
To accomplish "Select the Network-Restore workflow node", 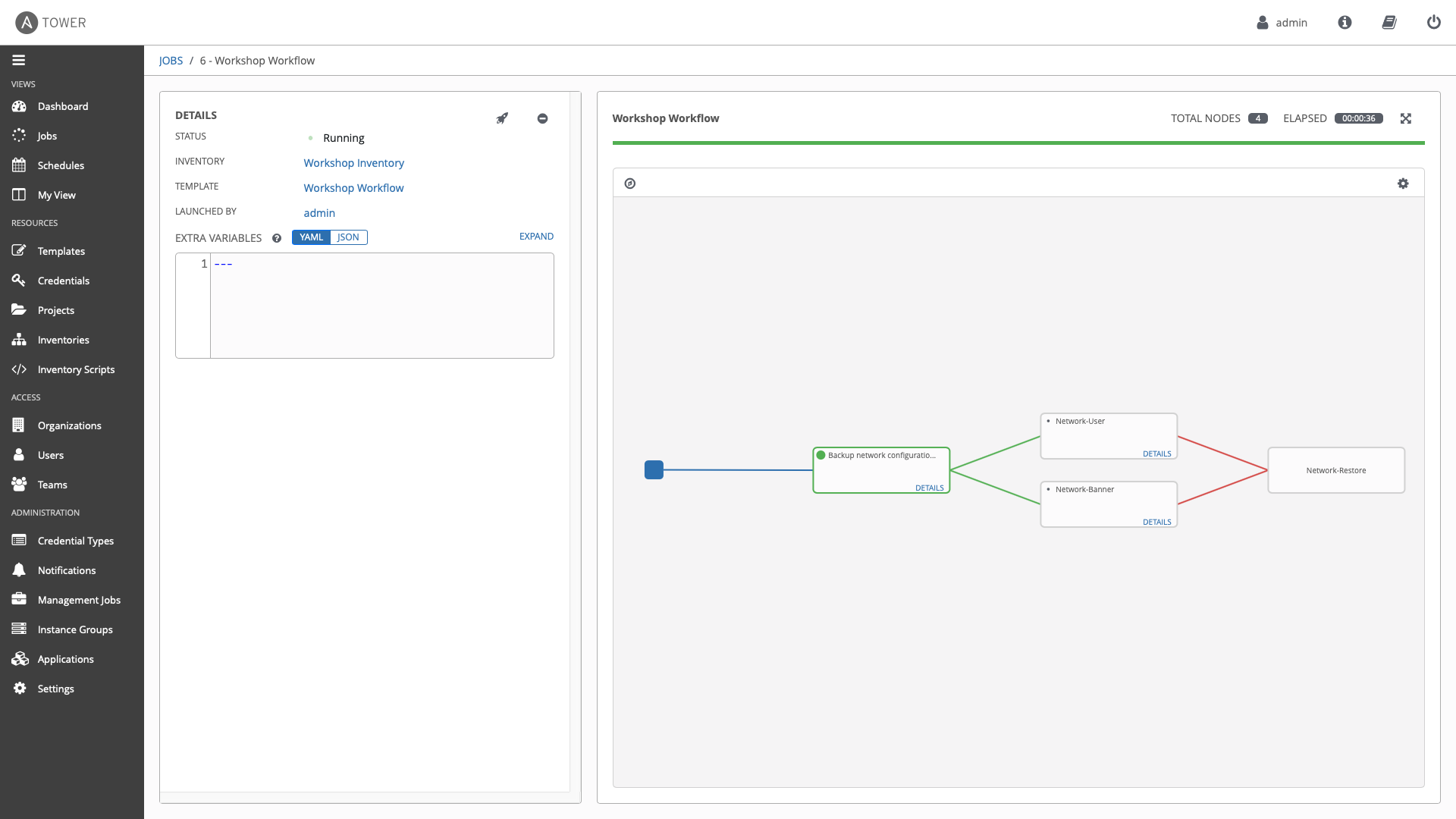I will [x=1336, y=470].
